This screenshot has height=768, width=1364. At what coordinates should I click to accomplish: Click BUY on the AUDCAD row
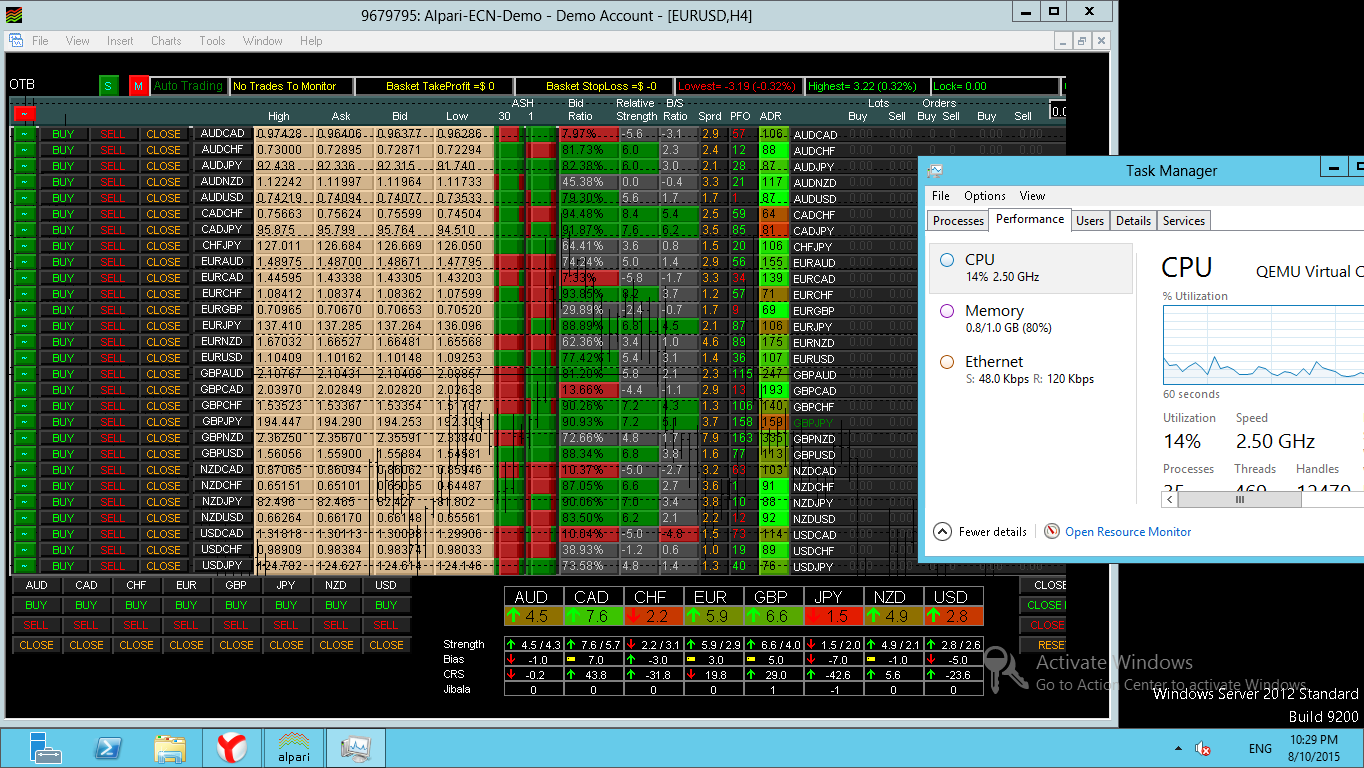click(x=63, y=134)
